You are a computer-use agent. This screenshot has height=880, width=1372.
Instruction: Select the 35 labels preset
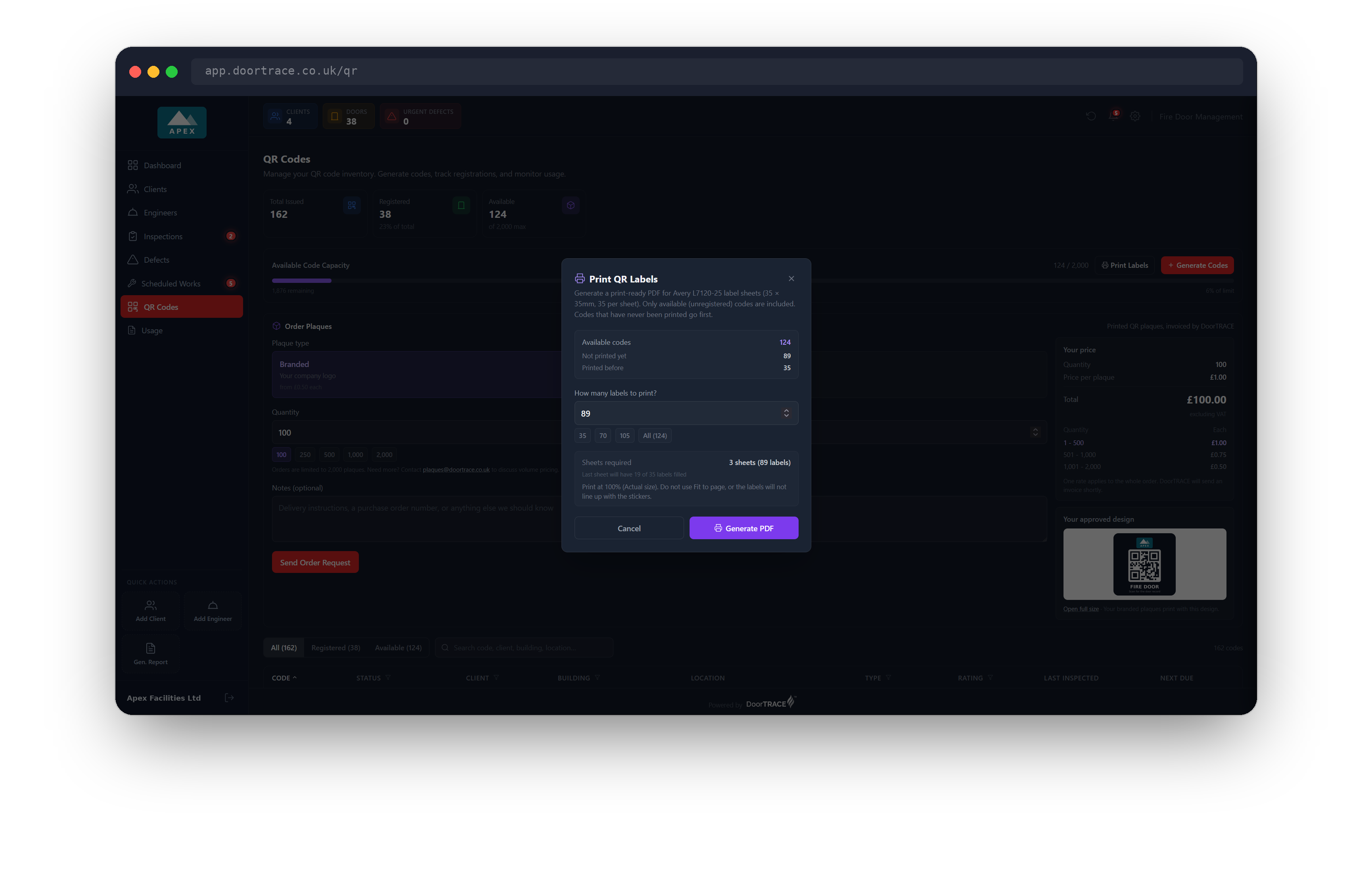(x=583, y=435)
